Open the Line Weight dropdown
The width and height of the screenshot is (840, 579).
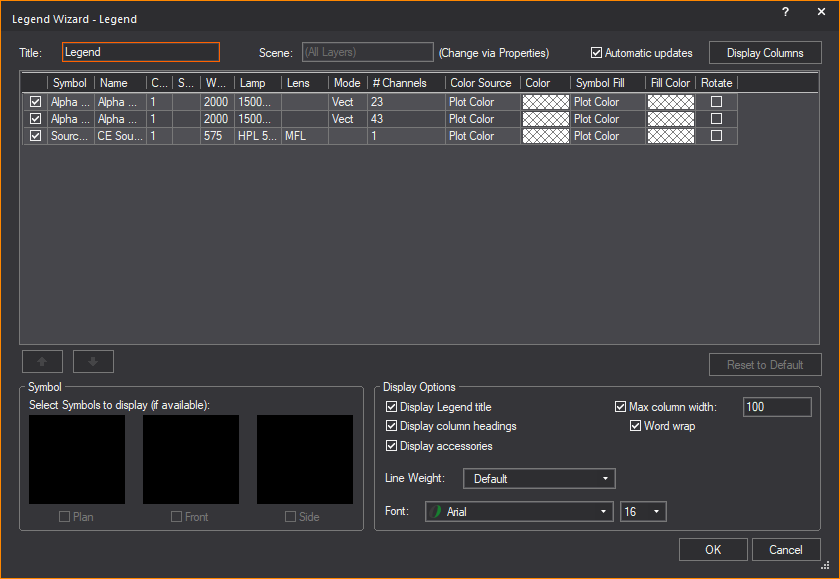coord(539,479)
